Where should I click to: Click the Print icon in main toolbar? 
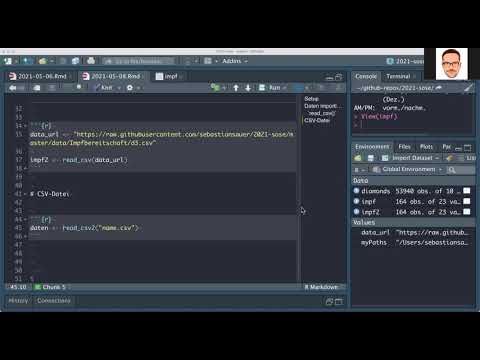(91, 61)
